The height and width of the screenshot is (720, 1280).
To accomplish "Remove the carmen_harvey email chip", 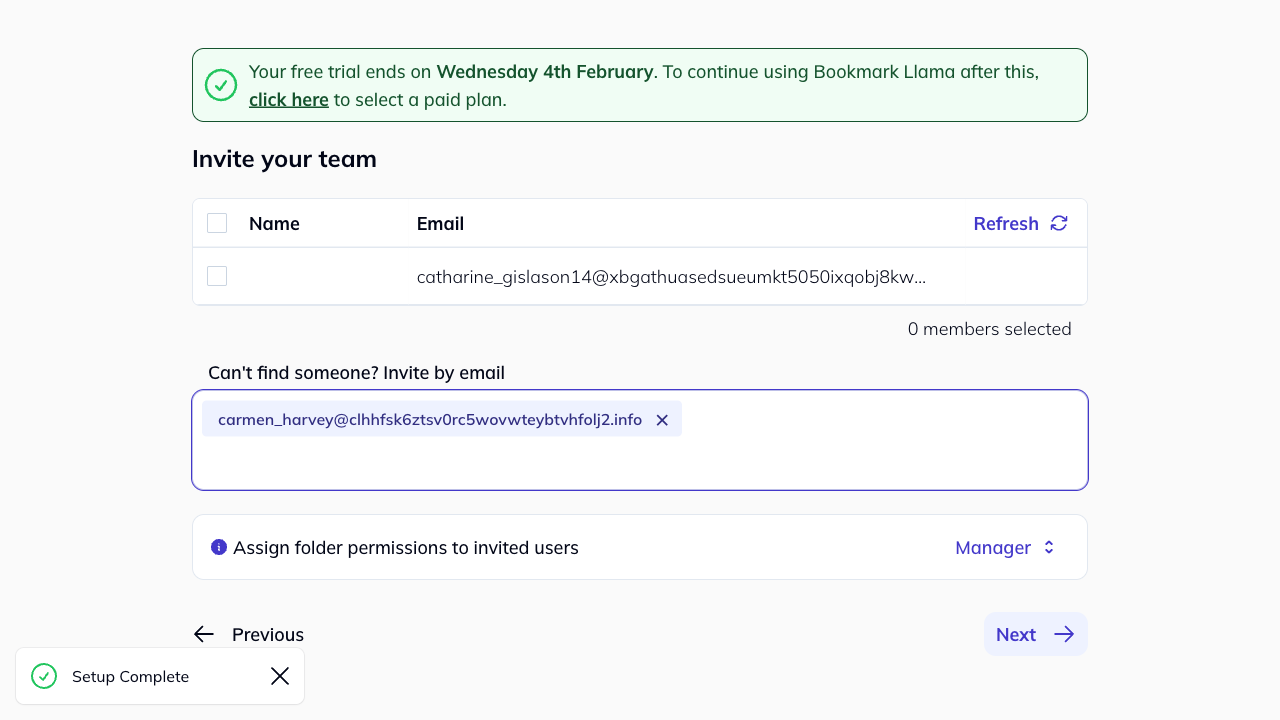I will click(662, 420).
